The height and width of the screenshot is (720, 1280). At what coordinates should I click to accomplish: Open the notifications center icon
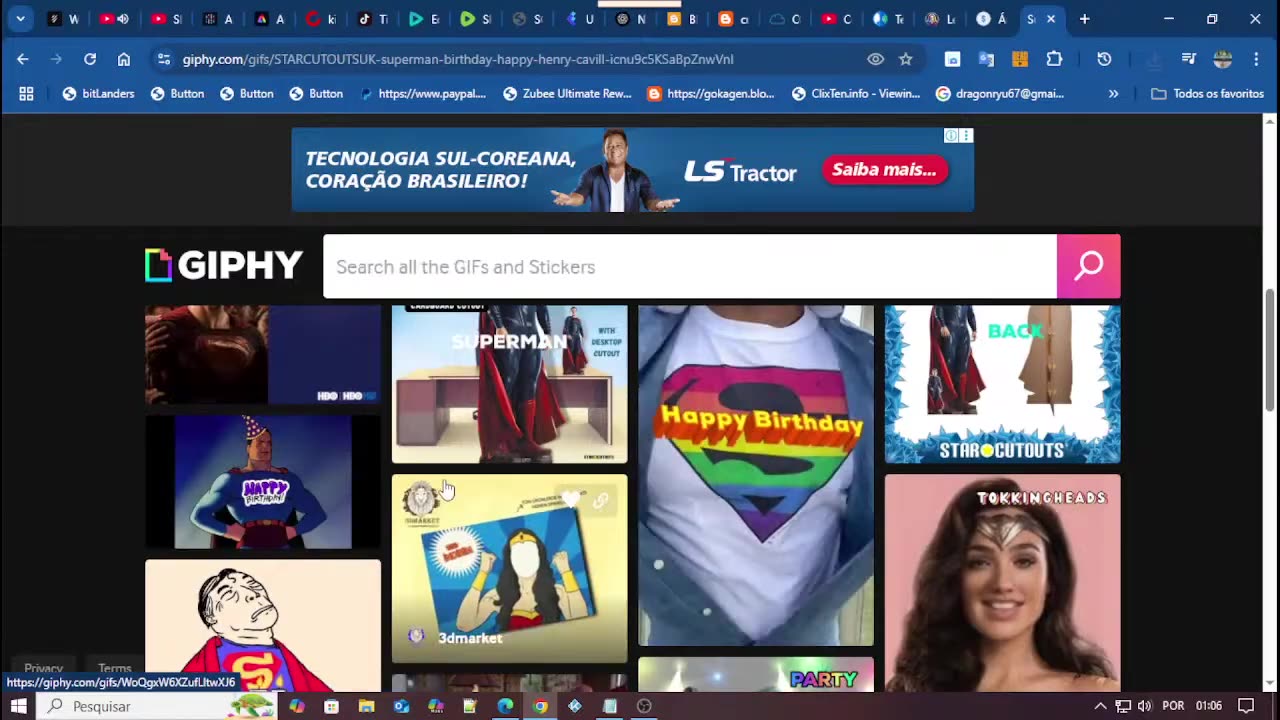pos(1246,706)
